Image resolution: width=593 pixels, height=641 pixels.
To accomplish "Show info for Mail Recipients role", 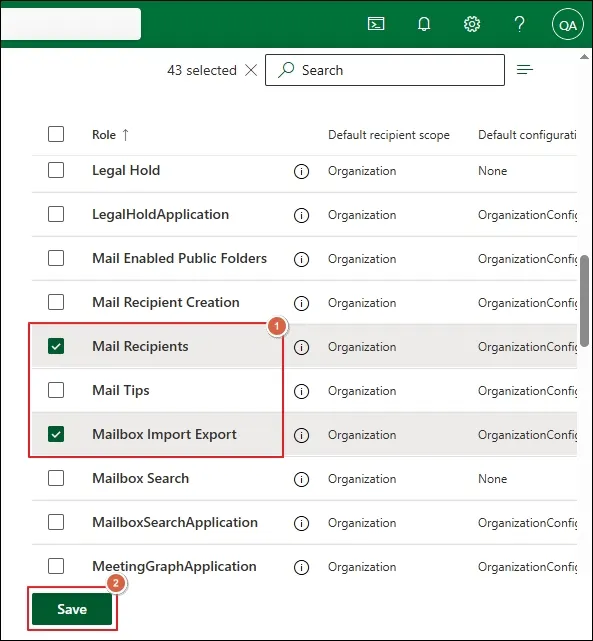I will tap(301, 347).
